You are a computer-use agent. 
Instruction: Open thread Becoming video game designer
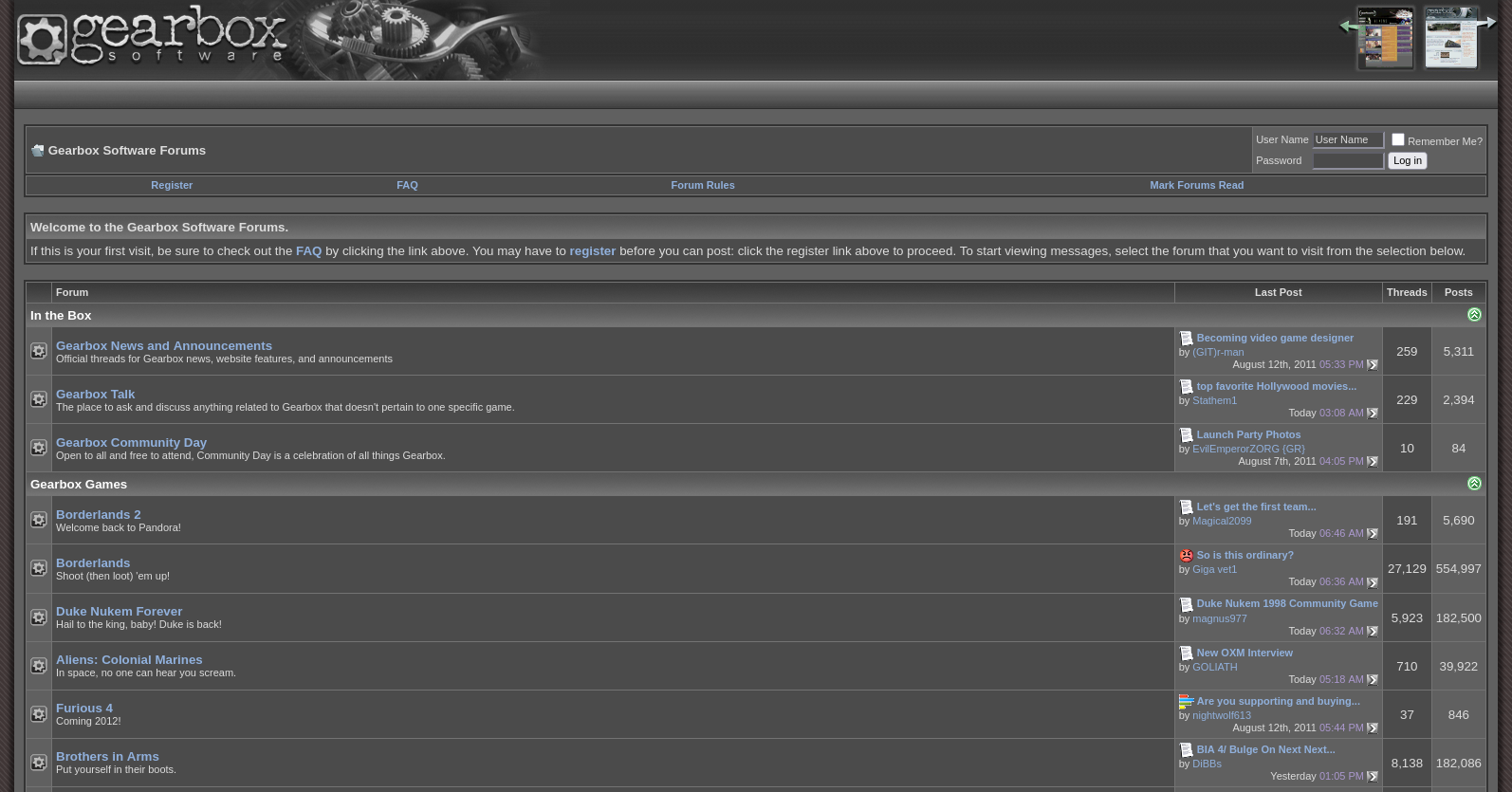pos(1275,338)
